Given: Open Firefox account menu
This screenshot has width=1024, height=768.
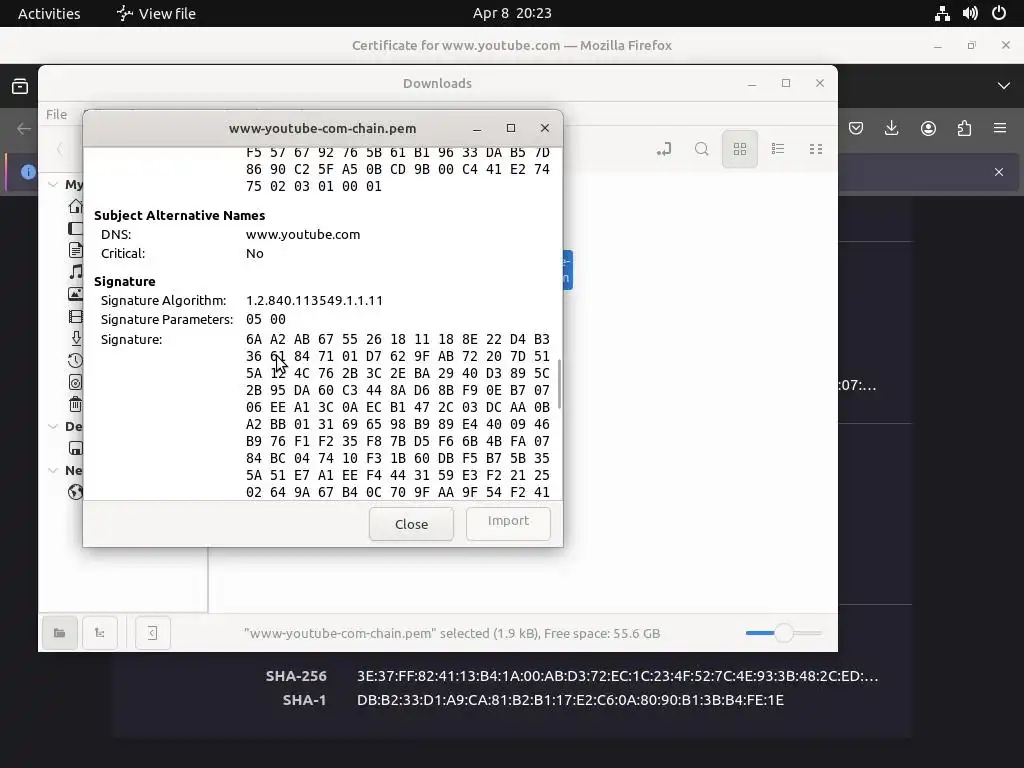Looking at the screenshot, I should (928, 128).
